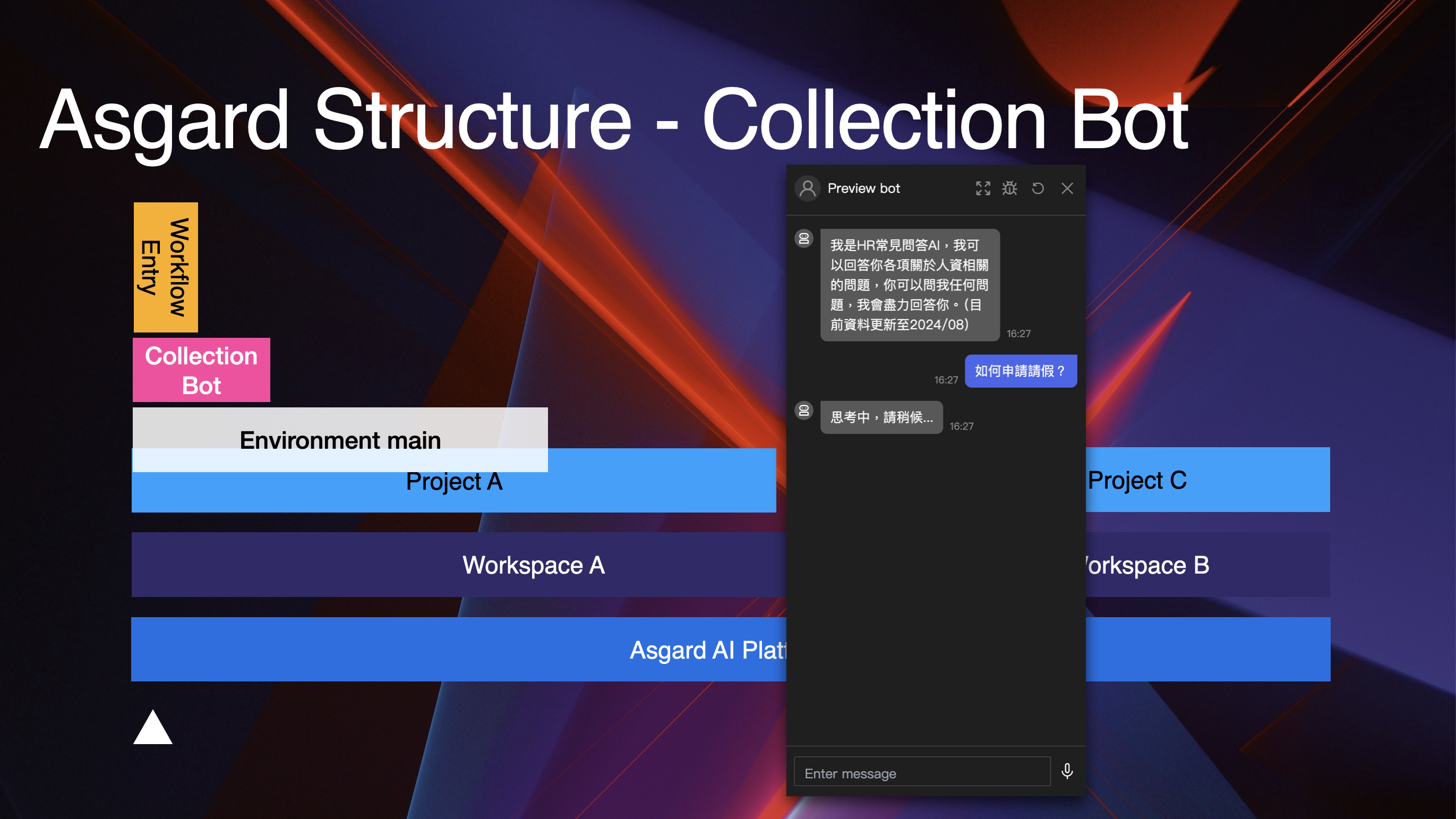Select the orange Workflow Entry block
Screen dimensions: 1456x819
[166, 267]
